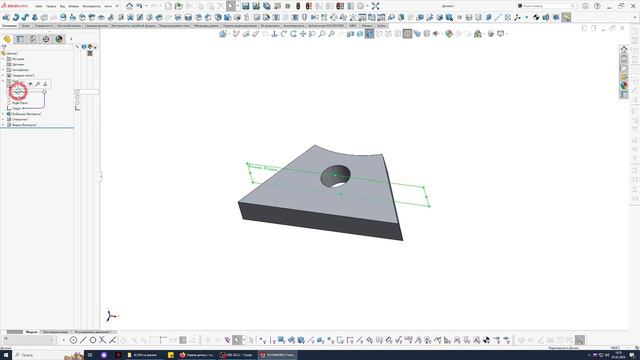Screen dimensions: 640x360
Task: Click the green traffic light Rebuild icon
Action: click(298, 6)
